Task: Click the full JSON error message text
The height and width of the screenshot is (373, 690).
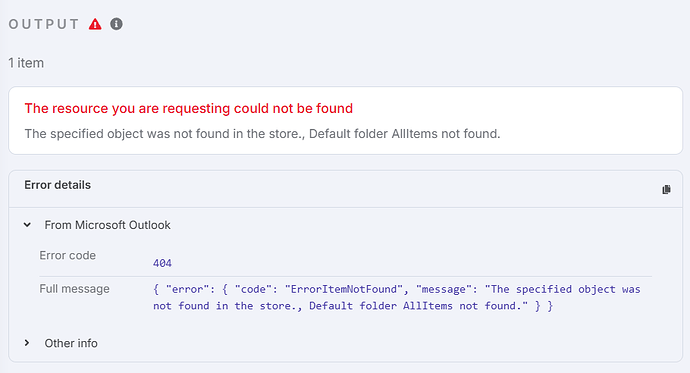Action: point(396,297)
